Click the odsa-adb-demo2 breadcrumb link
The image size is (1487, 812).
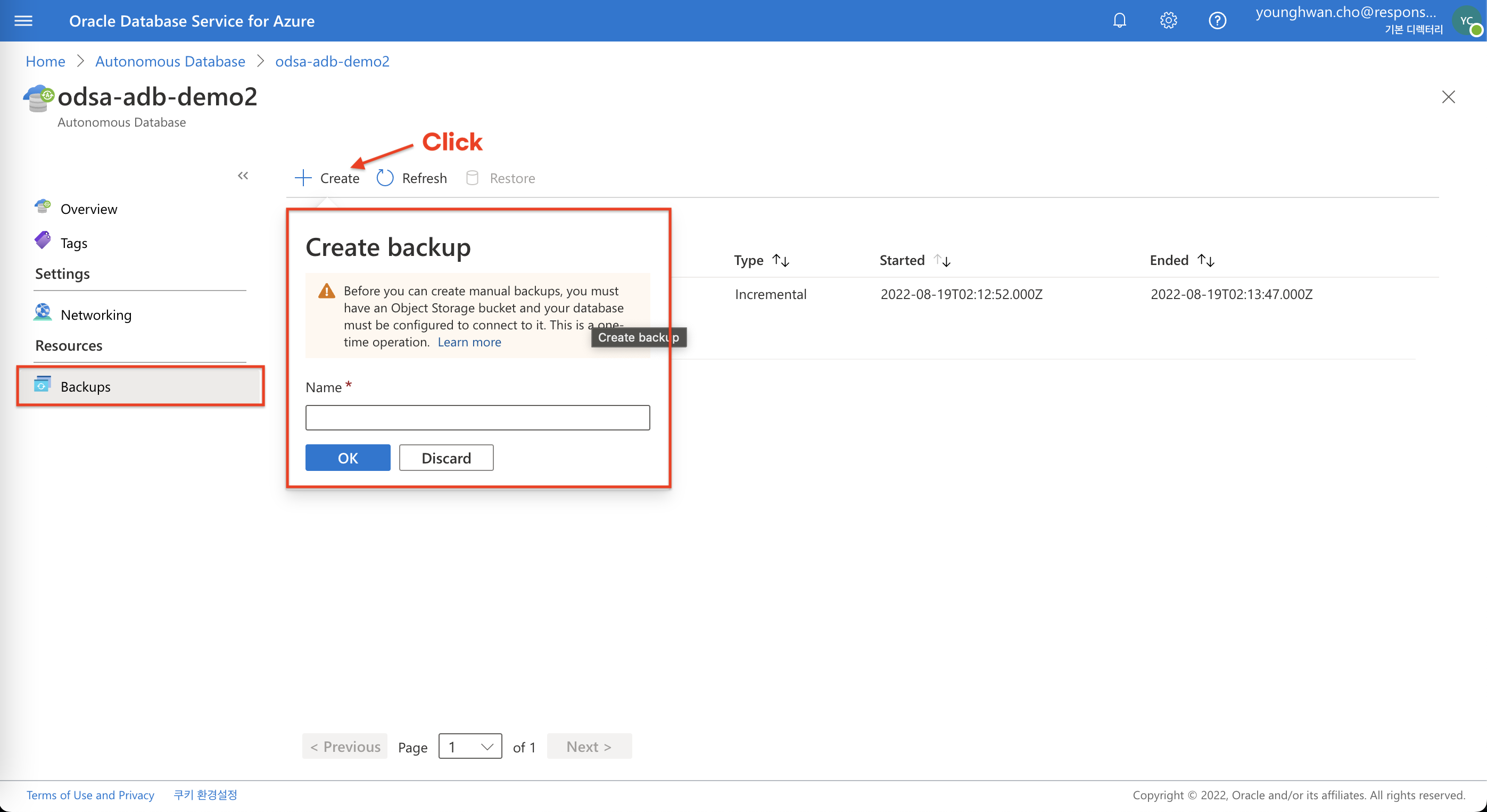coord(333,61)
